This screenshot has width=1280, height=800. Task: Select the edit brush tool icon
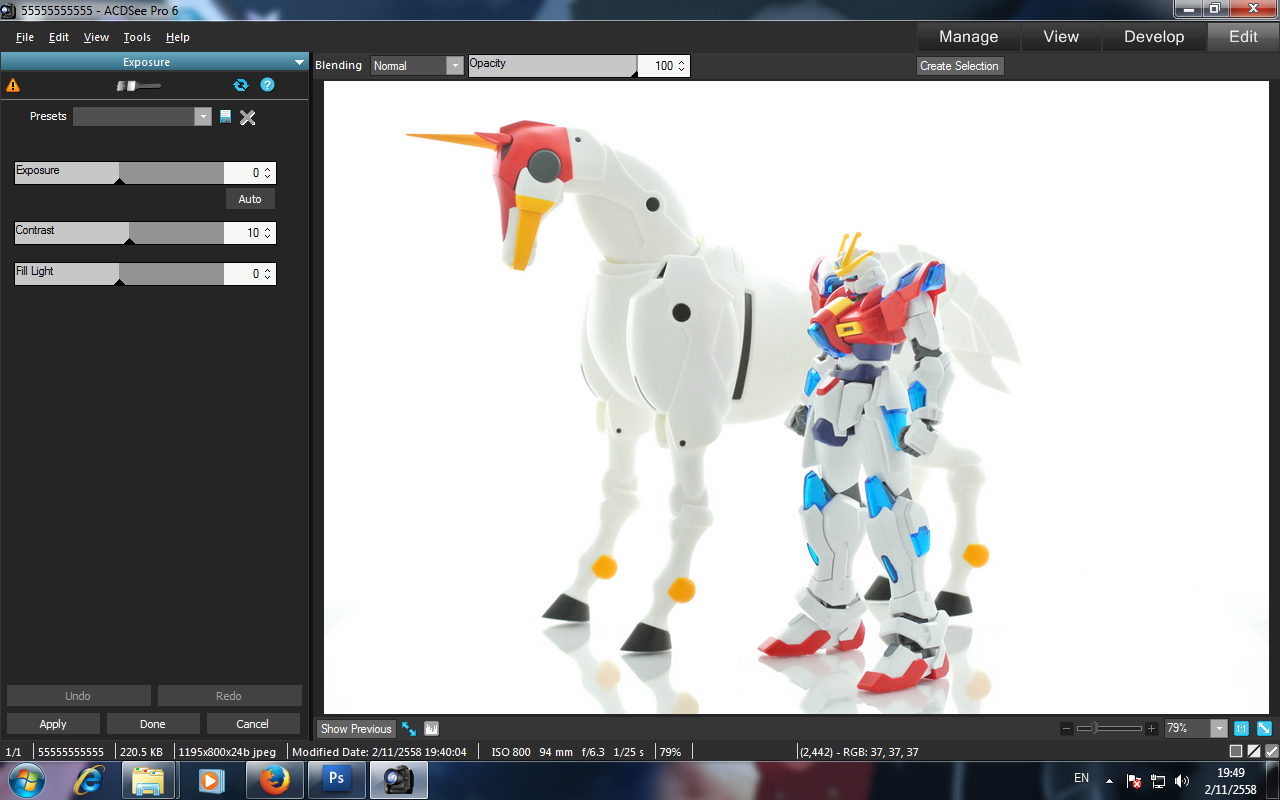138,86
